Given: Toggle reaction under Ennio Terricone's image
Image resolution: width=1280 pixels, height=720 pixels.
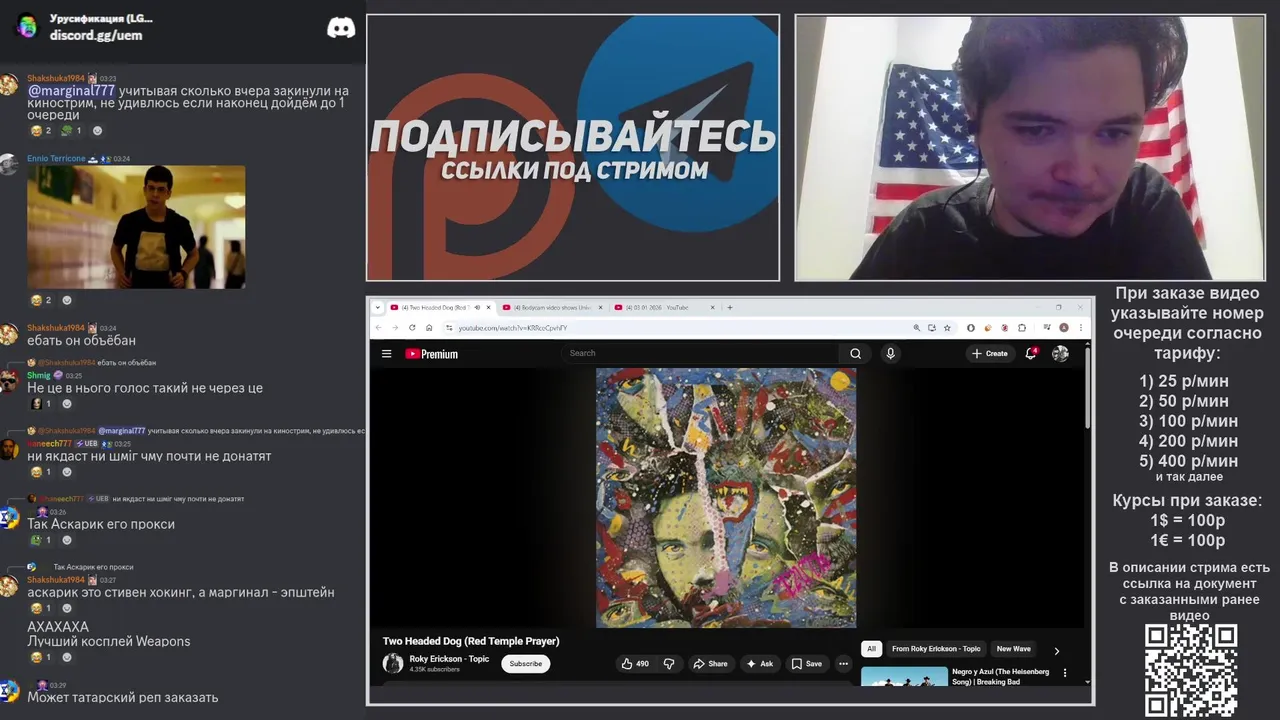Looking at the screenshot, I should click(41, 300).
